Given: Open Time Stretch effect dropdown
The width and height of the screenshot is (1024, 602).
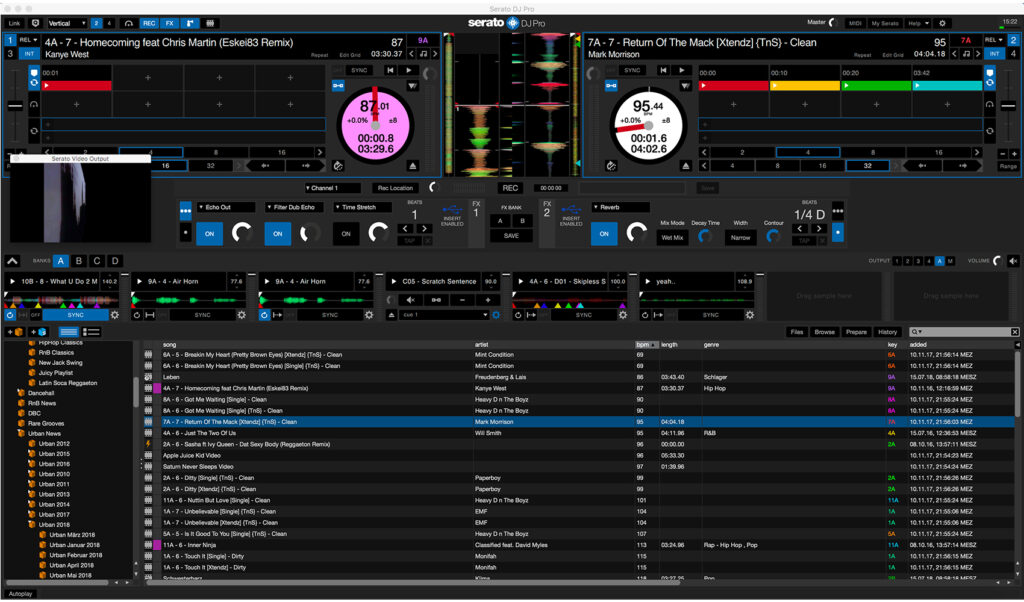Looking at the screenshot, I should (362, 207).
